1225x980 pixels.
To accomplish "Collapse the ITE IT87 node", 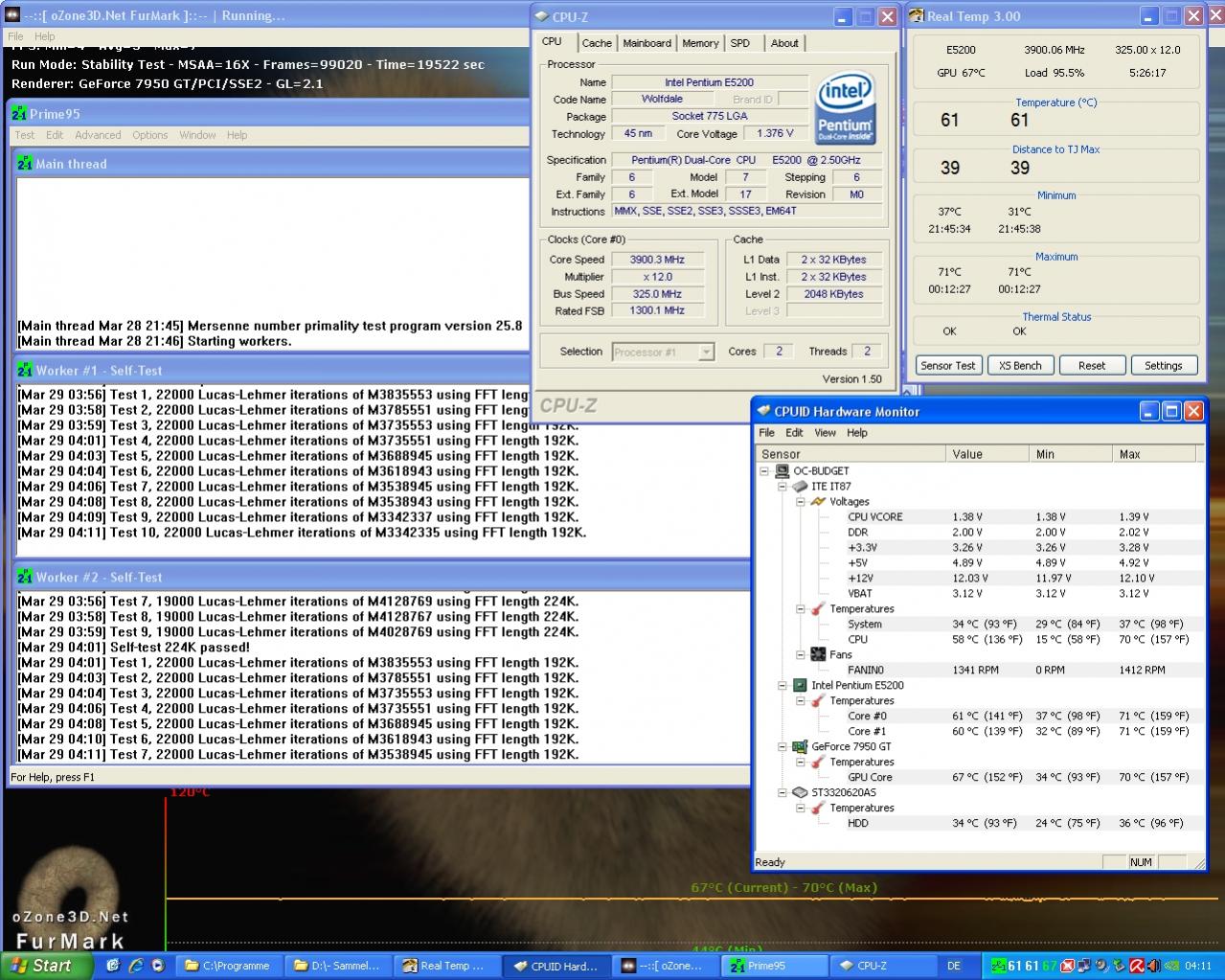I will pyautogui.click(x=783, y=486).
